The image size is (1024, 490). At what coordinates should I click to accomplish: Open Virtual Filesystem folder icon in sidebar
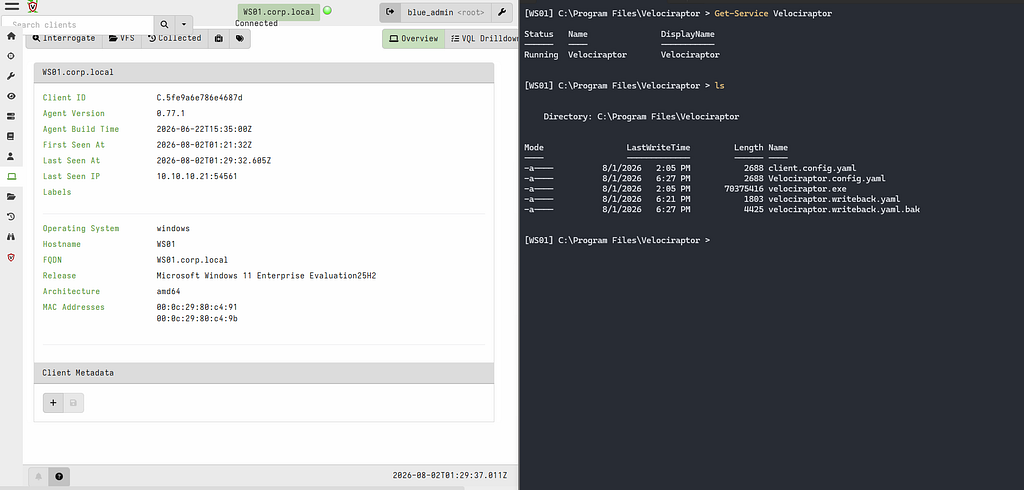coord(11,197)
